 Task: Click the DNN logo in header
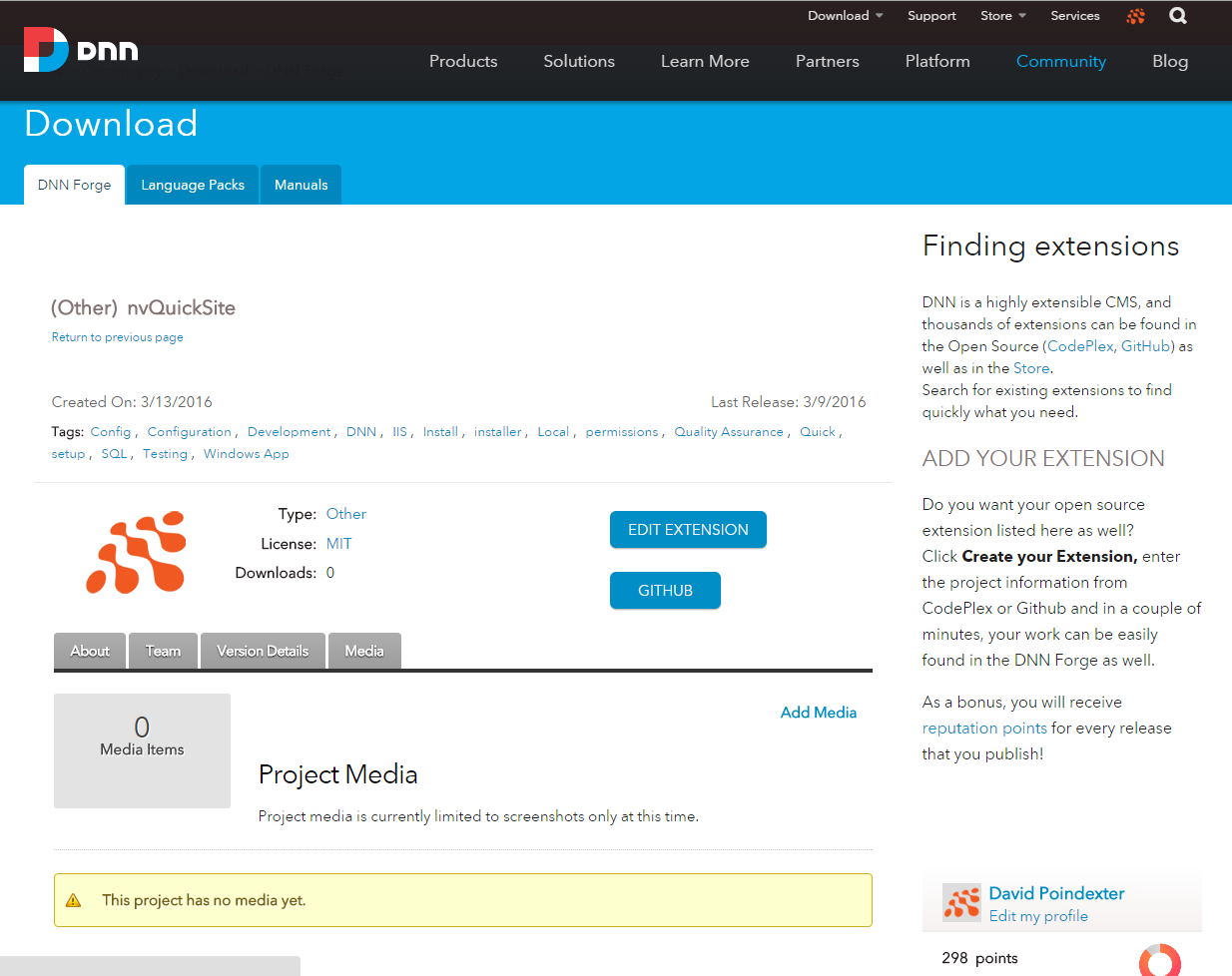click(x=81, y=49)
